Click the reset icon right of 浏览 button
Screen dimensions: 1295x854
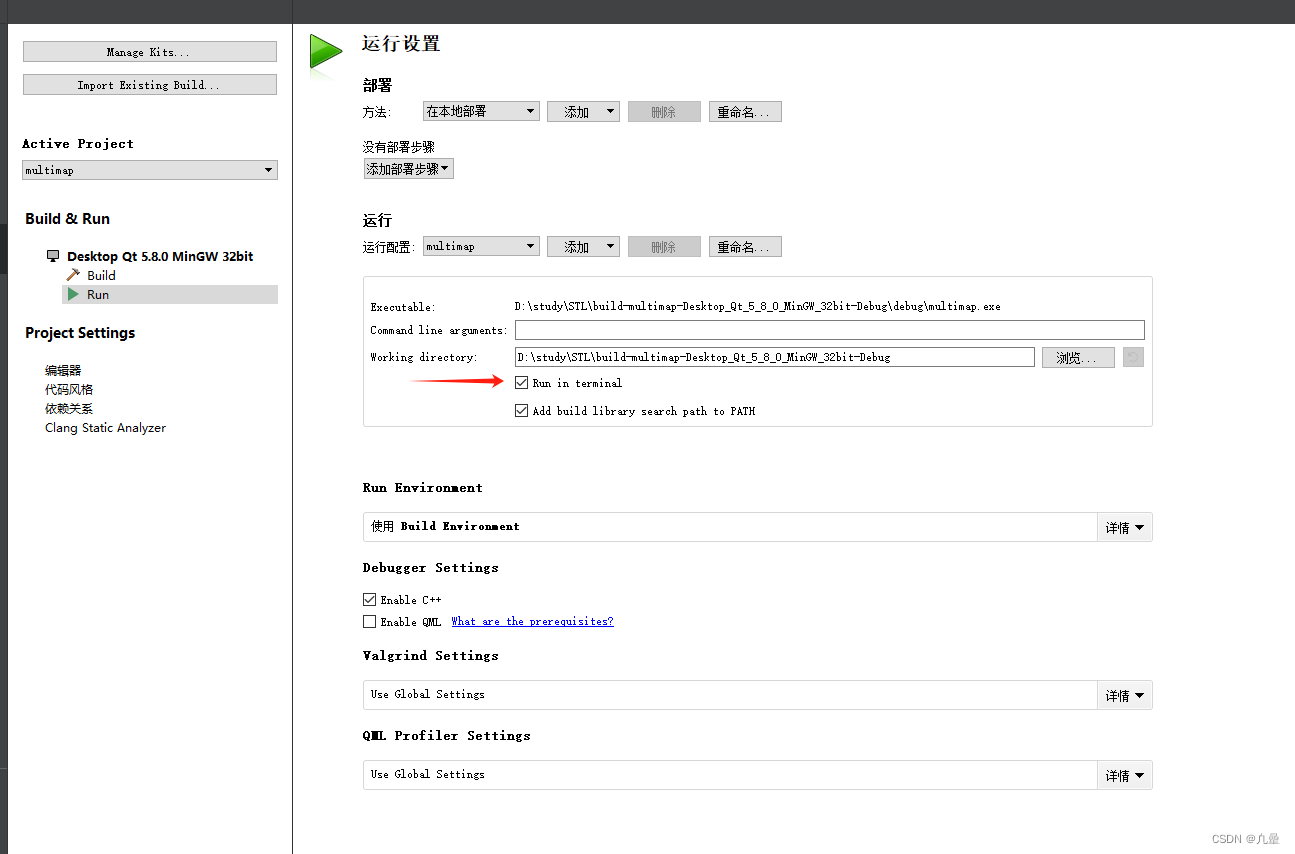click(x=1131, y=356)
